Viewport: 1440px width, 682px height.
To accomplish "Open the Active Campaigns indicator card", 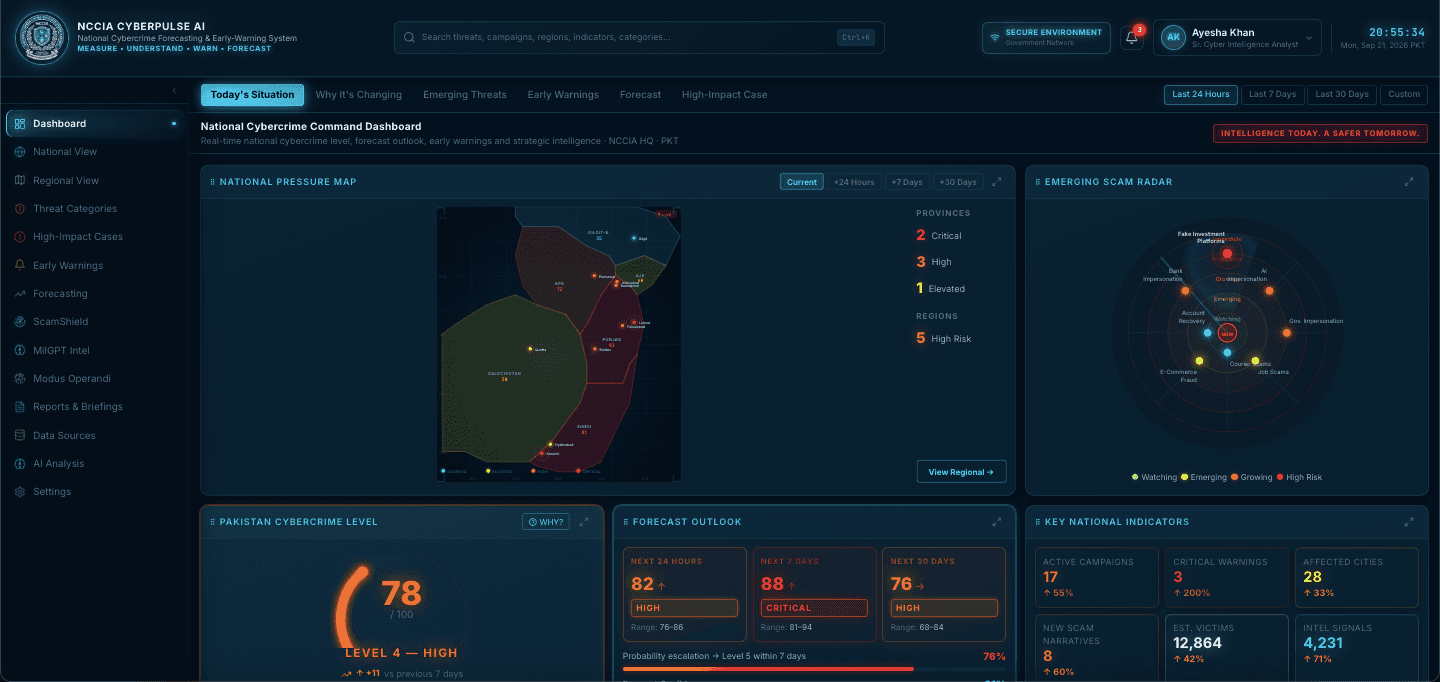I will click(1097, 577).
